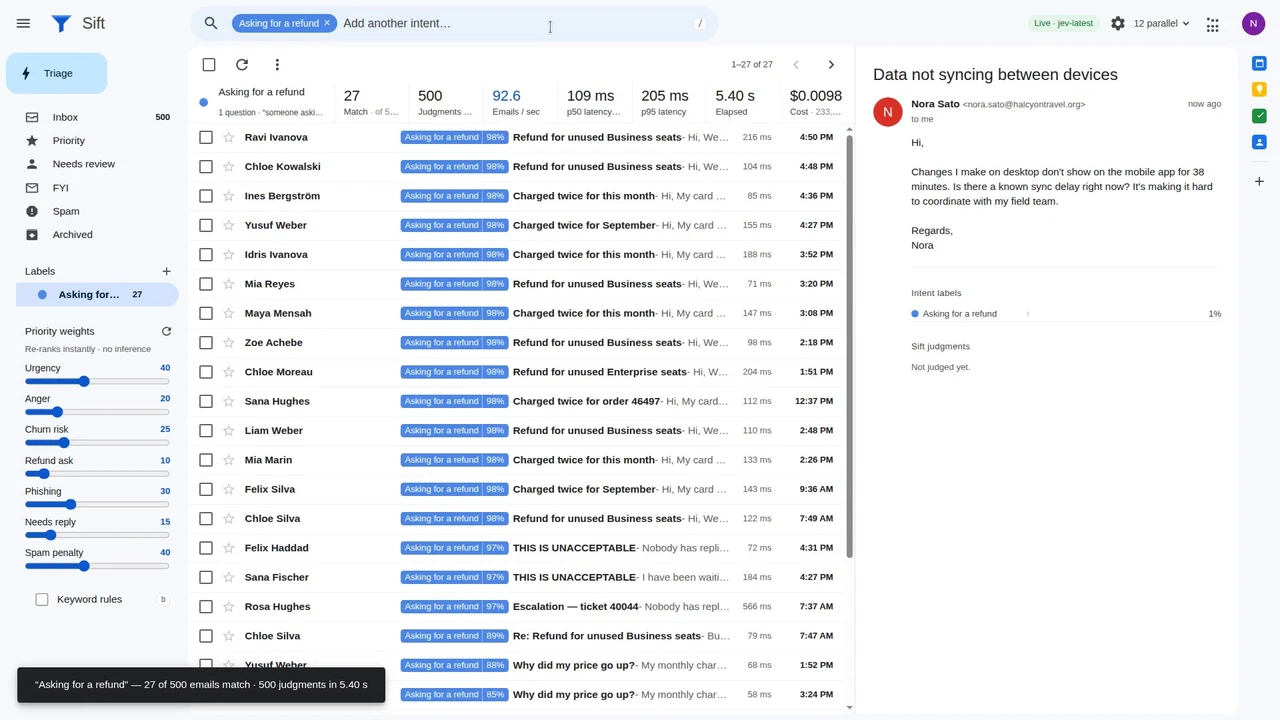Open the Archived folder

pos(97,235)
